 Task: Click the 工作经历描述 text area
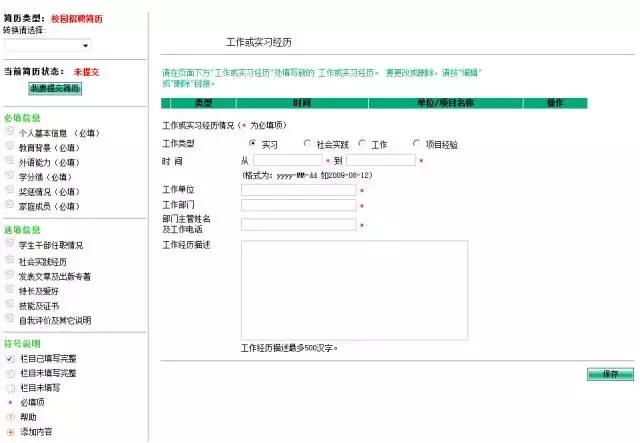[x=354, y=290]
